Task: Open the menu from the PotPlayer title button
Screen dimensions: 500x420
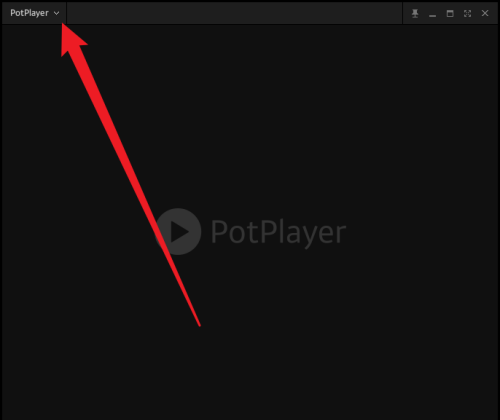Action: [34, 13]
